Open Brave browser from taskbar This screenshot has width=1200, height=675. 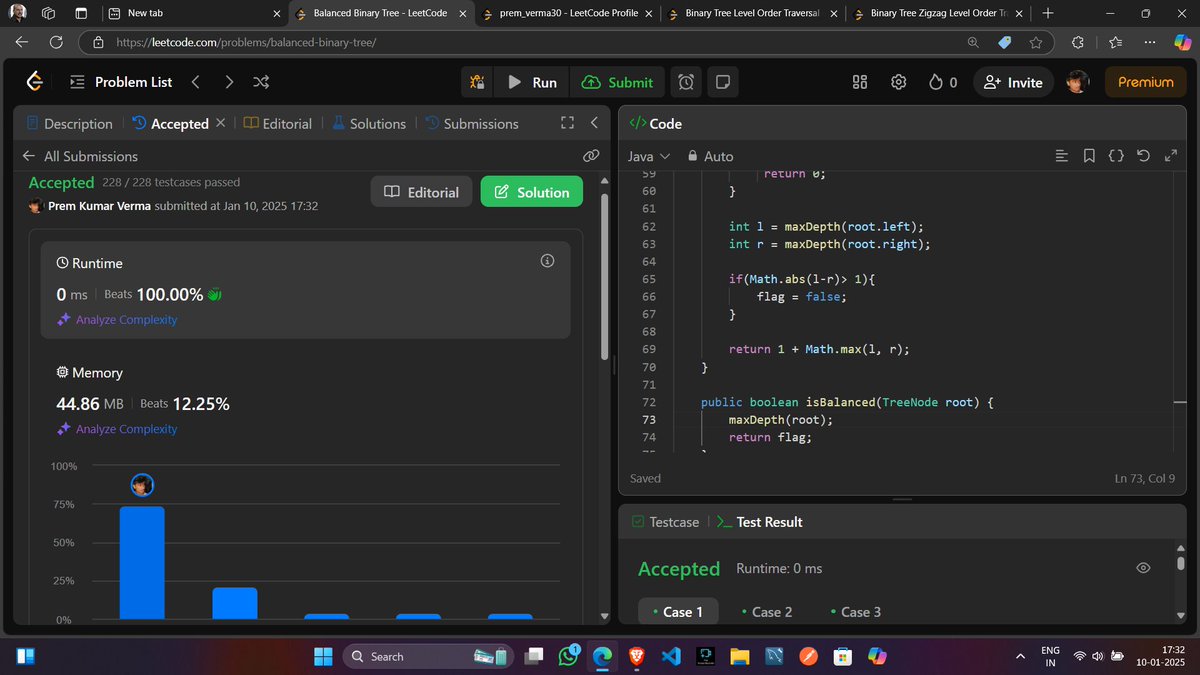tap(637, 656)
